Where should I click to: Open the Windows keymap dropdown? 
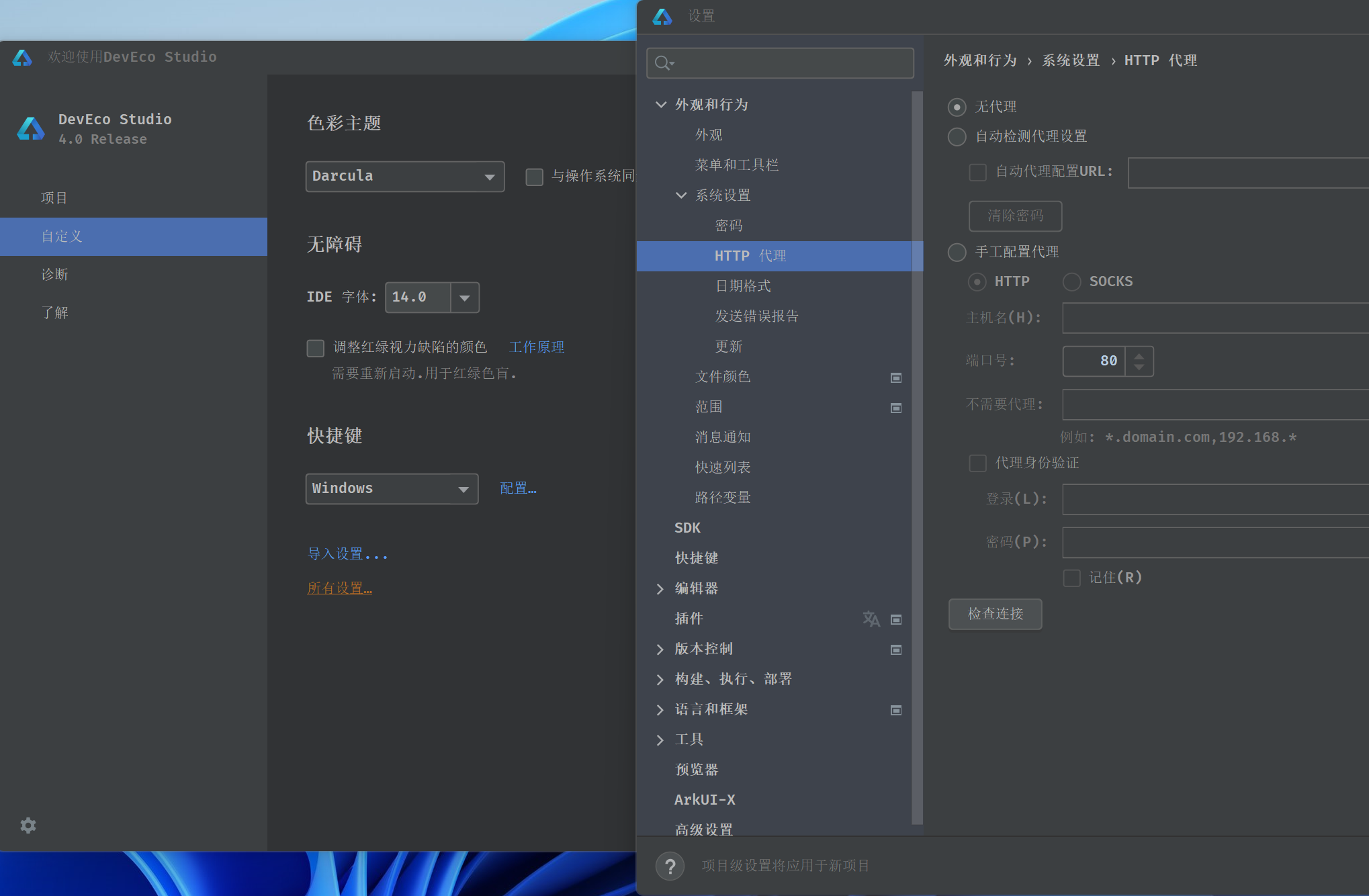click(x=392, y=489)
